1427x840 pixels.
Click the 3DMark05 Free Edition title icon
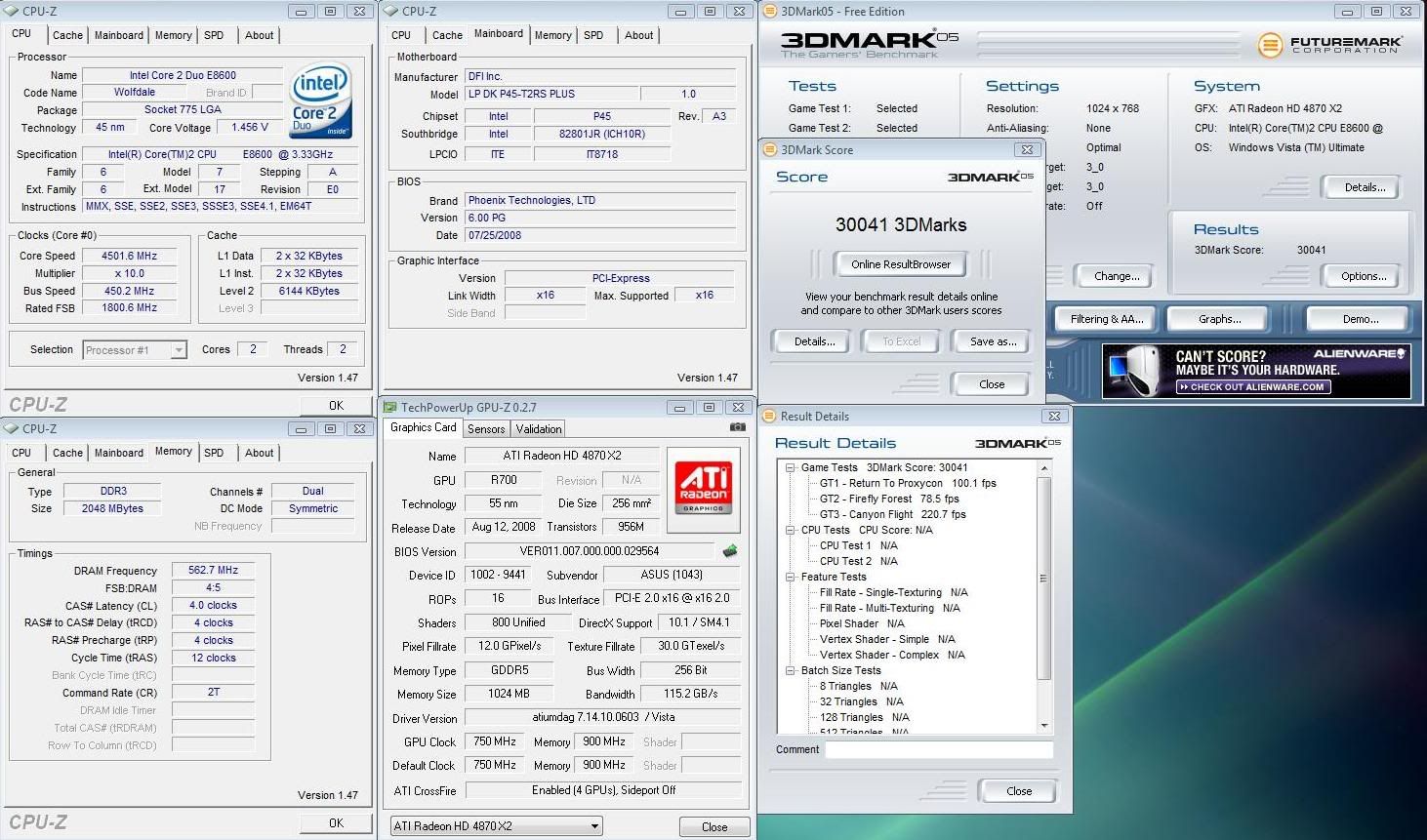769,12
